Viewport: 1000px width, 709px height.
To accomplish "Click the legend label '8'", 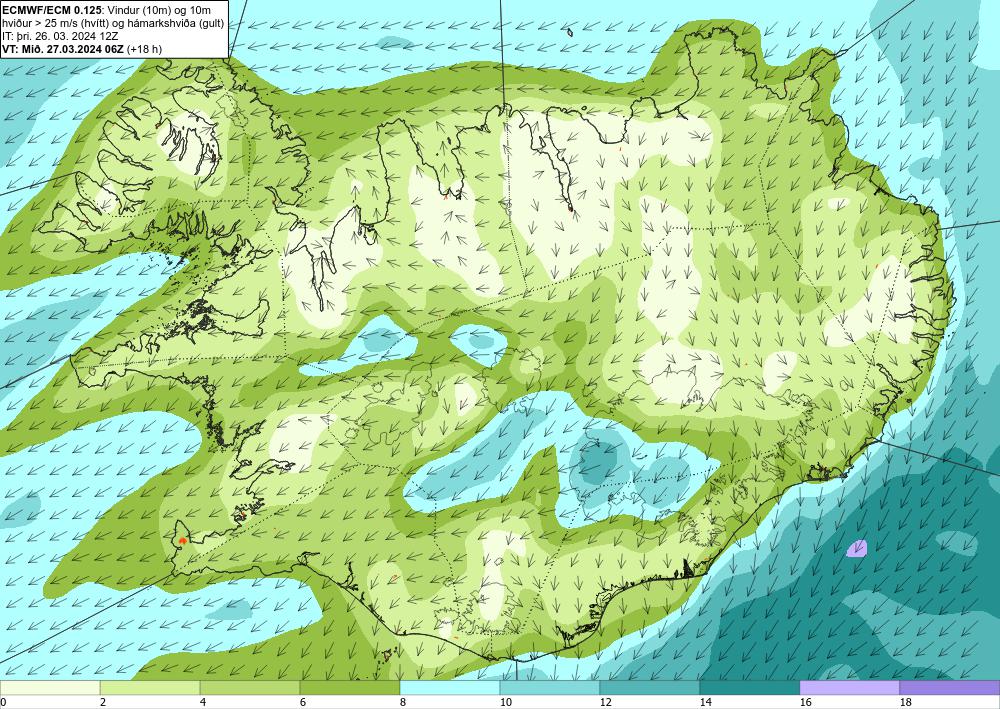I will [403, 702].
